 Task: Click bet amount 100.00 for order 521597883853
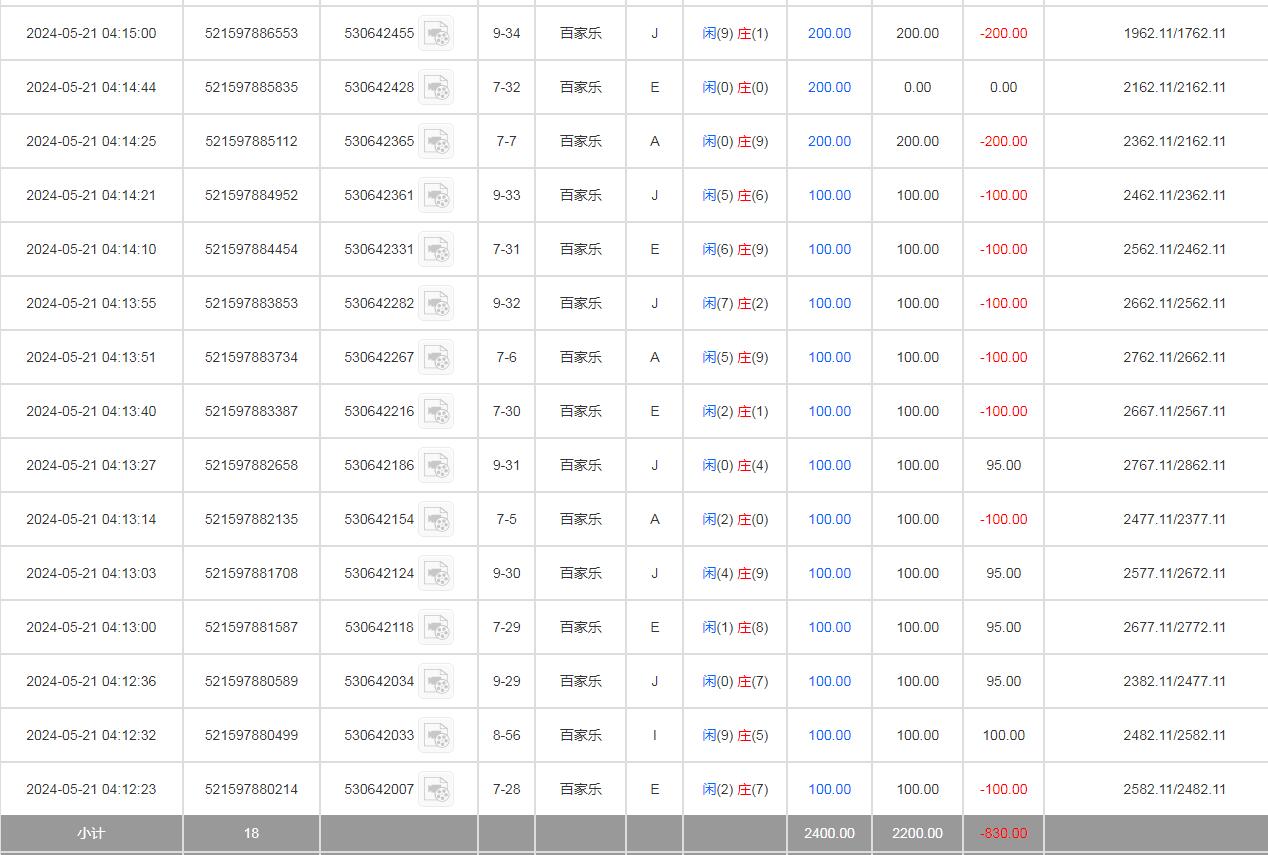pos(829,303)
